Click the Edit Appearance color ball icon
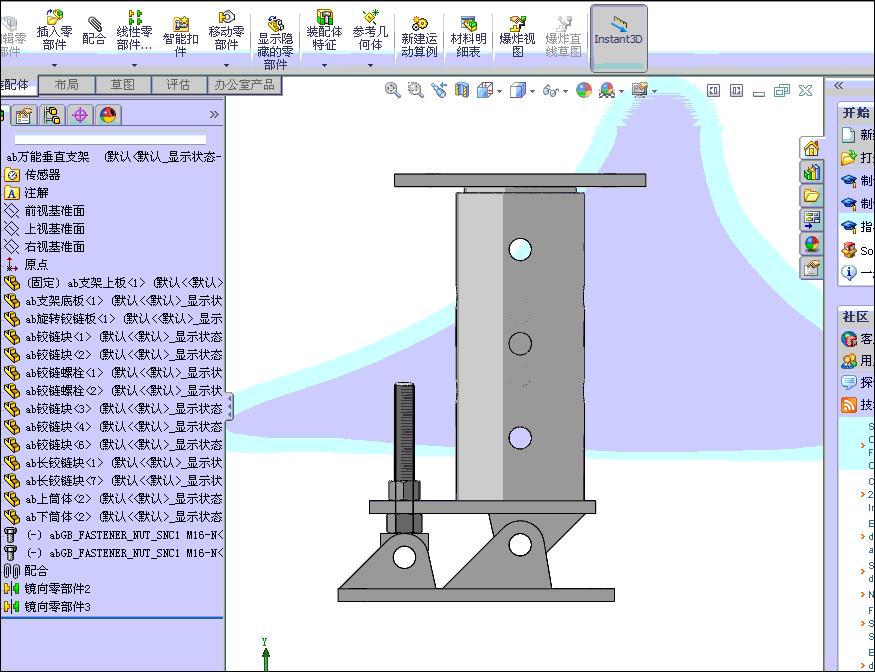 click(x=584, y=90)
